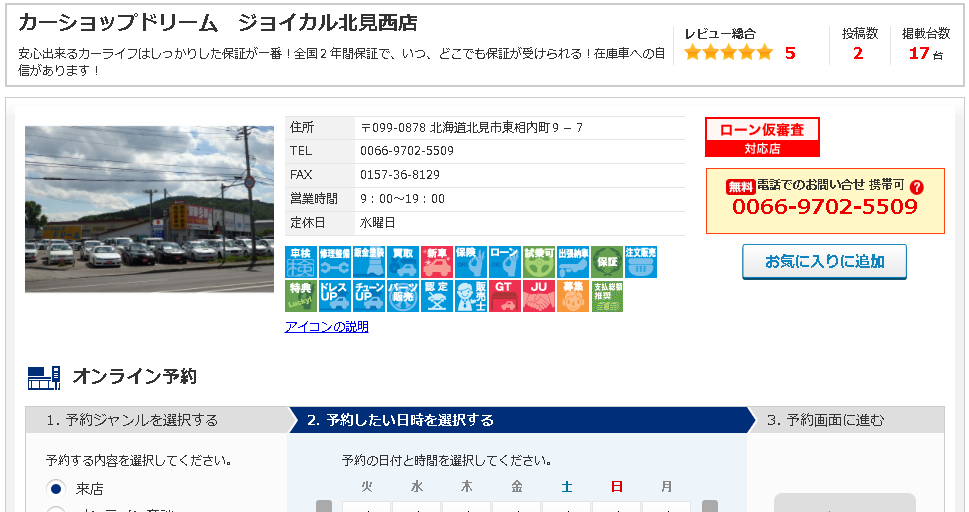Click the チューンUP tune-up icon
Image resolution: width=969 pixels, height=512 pixels.
click(x=369, y=296)
